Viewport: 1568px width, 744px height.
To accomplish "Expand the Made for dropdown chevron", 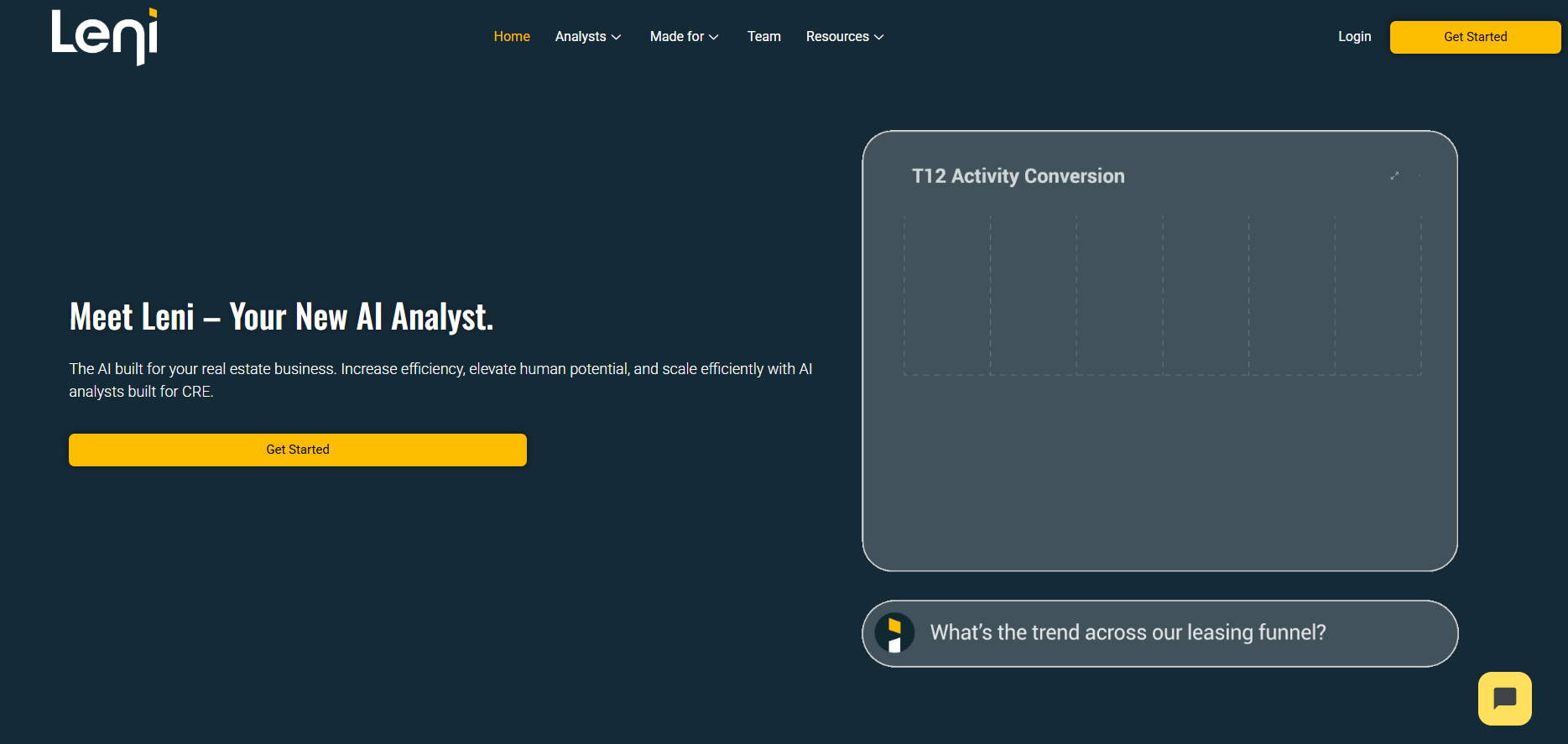I will click(x=714, y=38).
